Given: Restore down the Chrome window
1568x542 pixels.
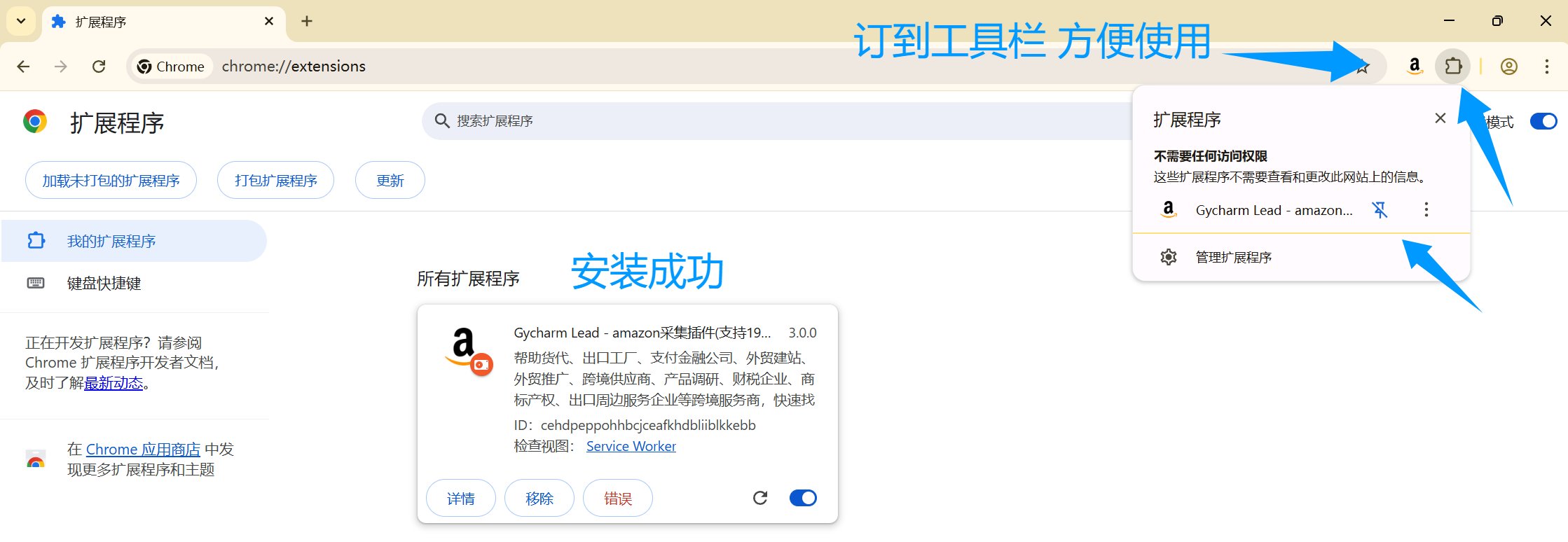Looking at the screenshot, I should pos(1497,21).
